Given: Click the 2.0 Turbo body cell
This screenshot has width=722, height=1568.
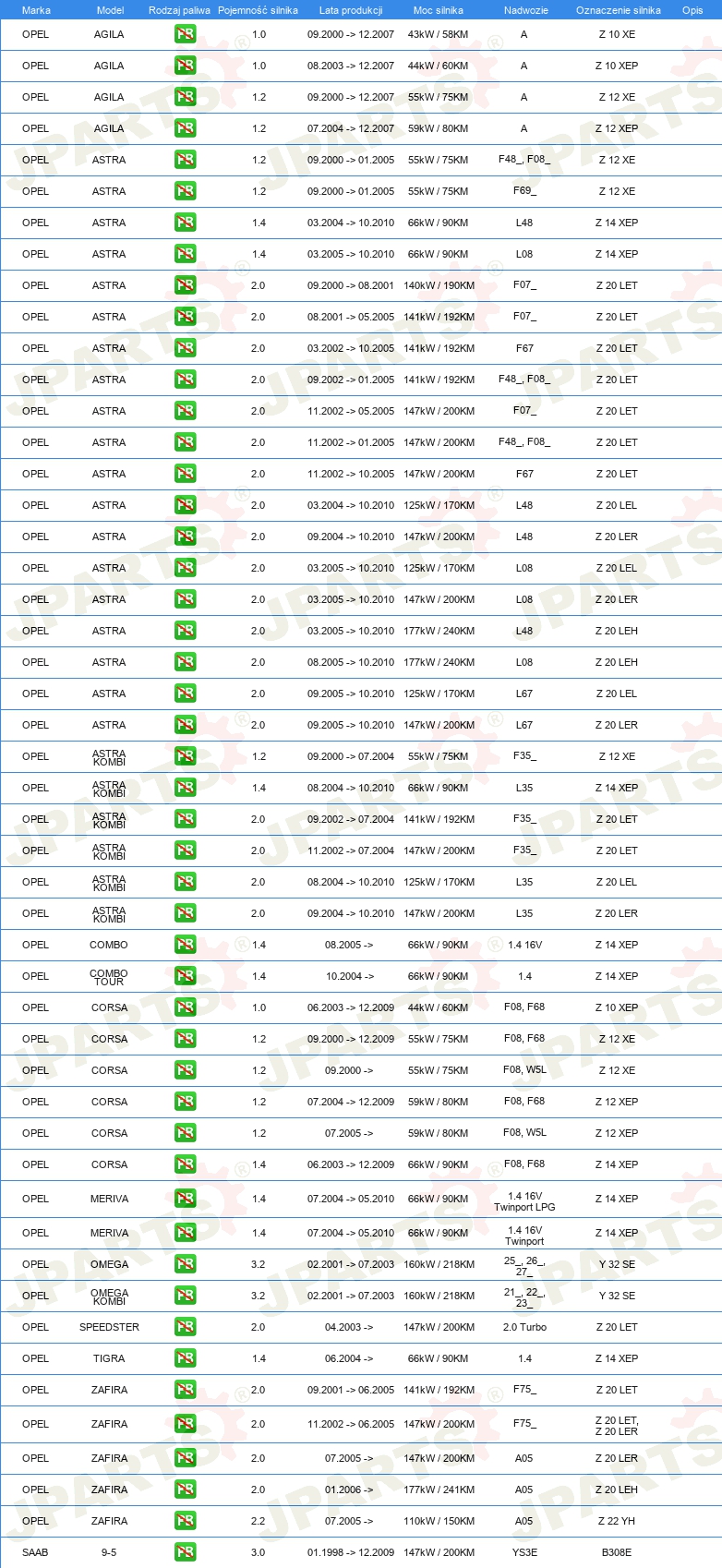Looking at the screenshot, I should (524, 1327).
